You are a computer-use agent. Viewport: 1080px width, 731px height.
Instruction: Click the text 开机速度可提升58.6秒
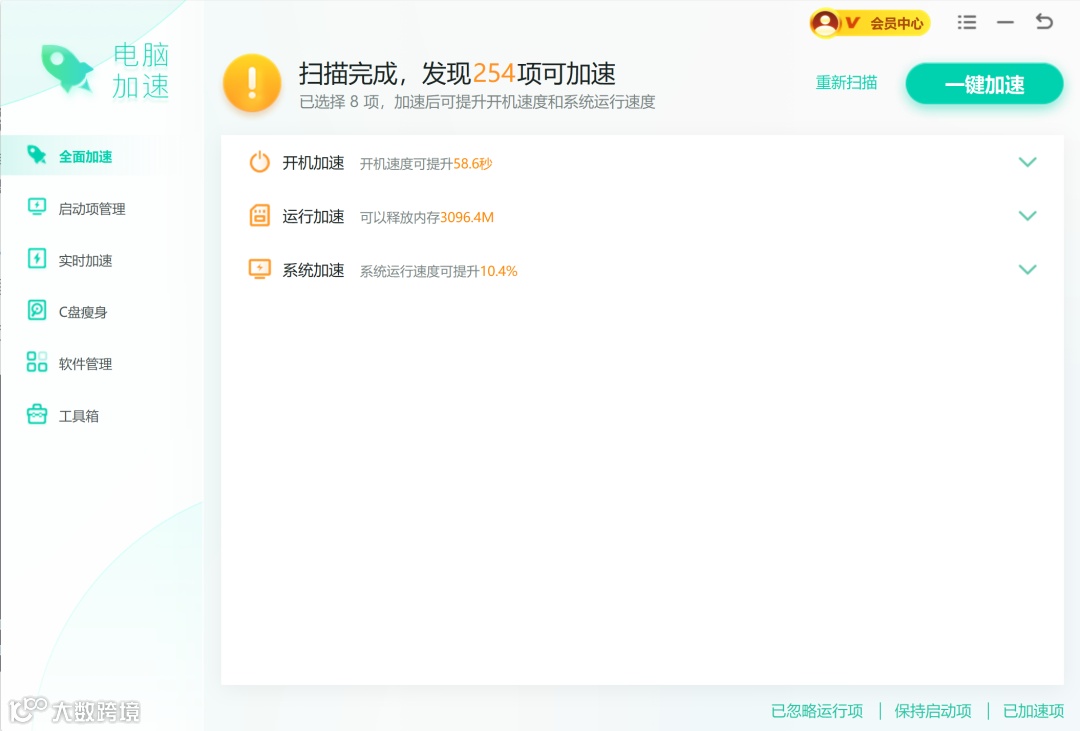[x=426, y=164]
